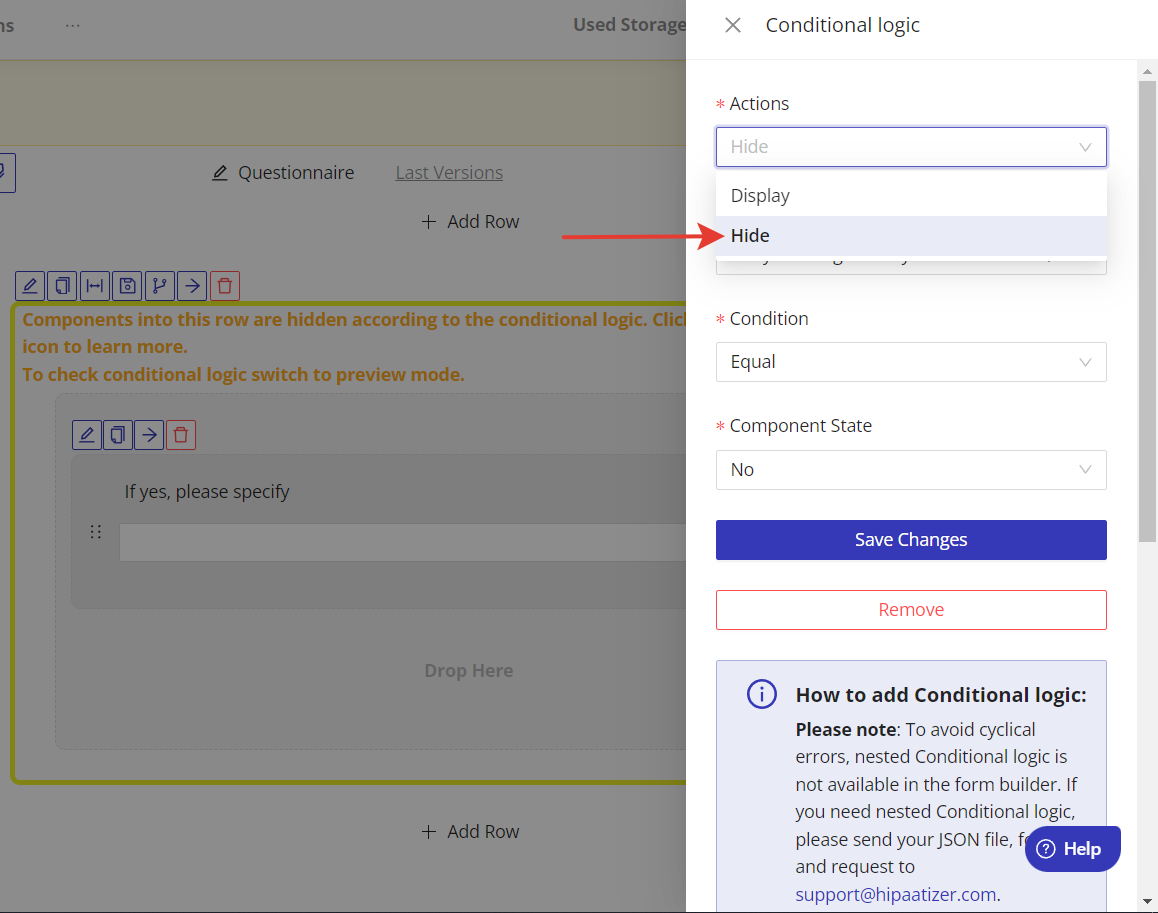Grab the drag handle beside the text field
This screenshot has height=913, width=1158.
(x=96, y=532)
